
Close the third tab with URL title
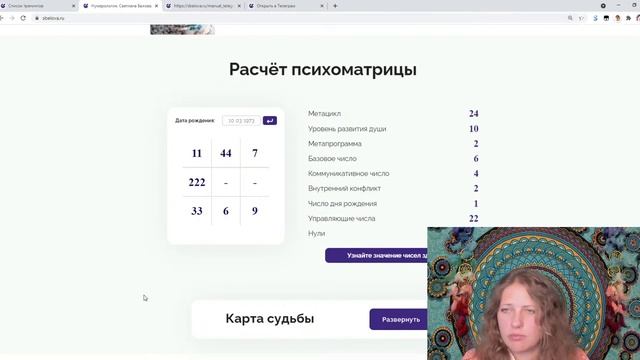(239, 6)
